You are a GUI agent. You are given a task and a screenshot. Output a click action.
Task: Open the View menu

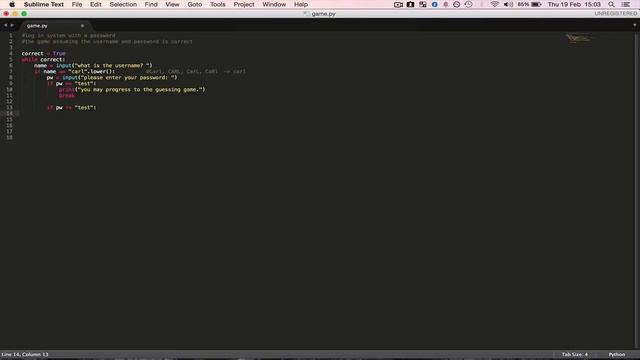click(x=172, y=4)
